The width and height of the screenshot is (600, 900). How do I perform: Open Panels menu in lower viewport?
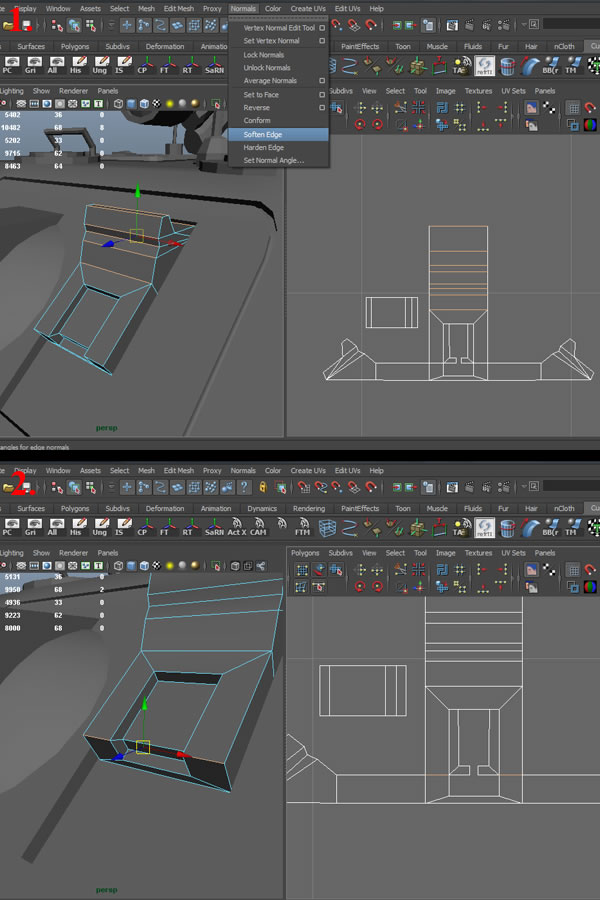click(108, 553)
